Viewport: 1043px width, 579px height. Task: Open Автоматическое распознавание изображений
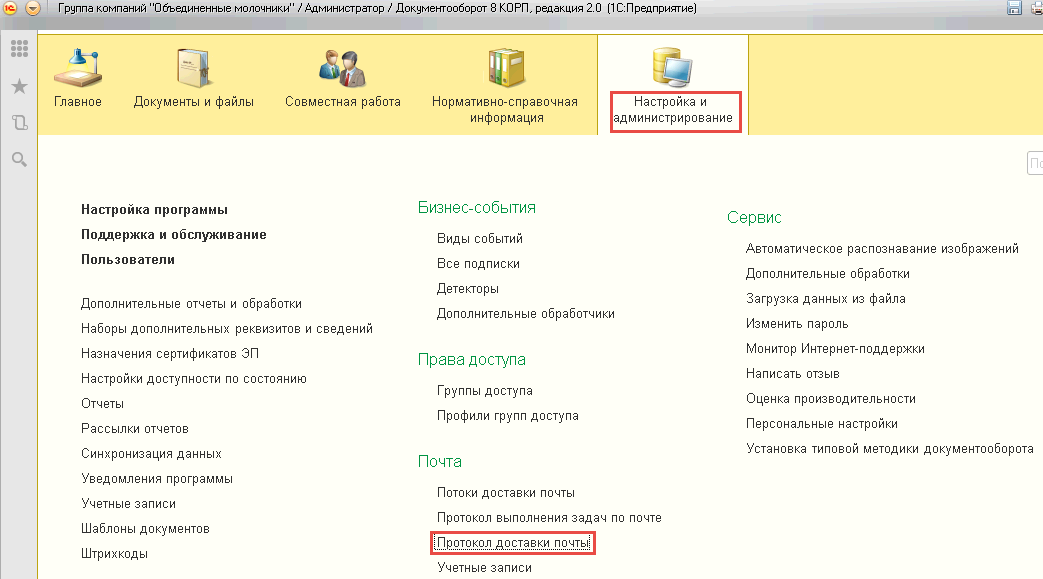[x=882, y=249]
